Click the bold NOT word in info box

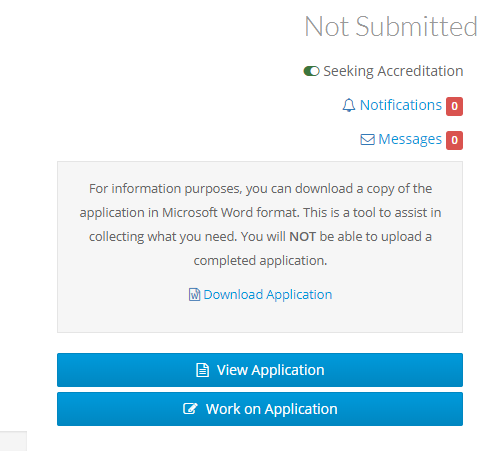pos(302,237)
